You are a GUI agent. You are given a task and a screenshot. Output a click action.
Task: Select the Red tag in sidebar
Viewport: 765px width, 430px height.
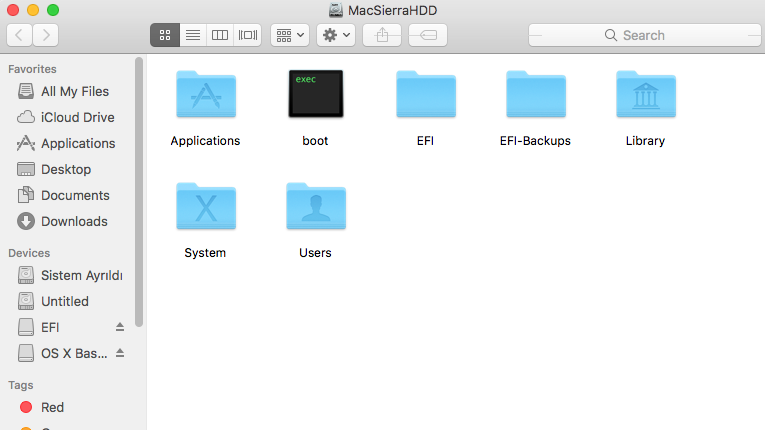(x=52, y=407)
